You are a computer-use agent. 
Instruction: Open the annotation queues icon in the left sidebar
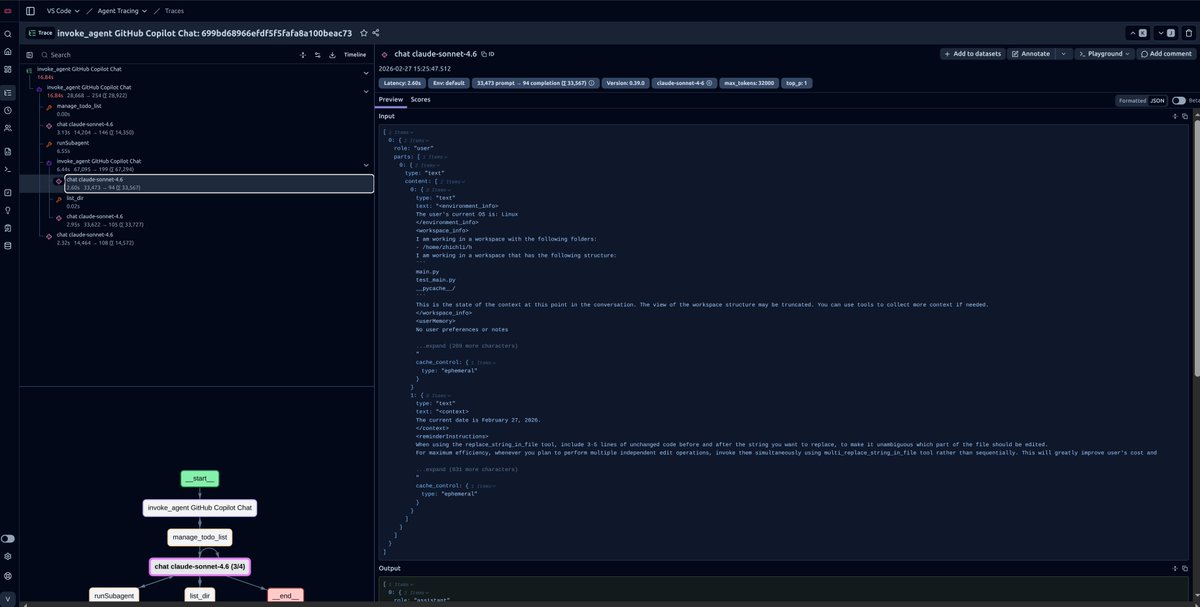(x=8, y=227)
